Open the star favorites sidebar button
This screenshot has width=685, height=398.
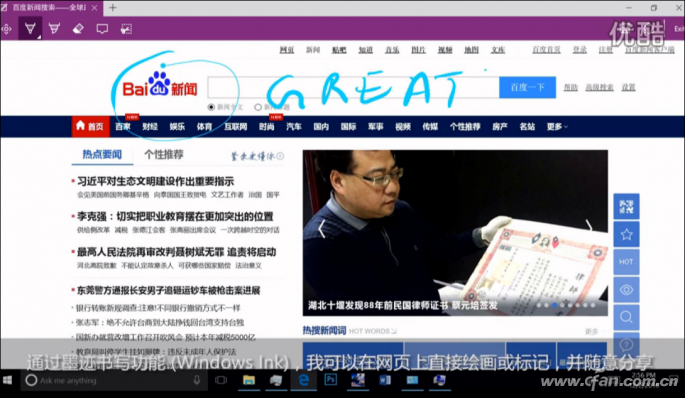626,235
